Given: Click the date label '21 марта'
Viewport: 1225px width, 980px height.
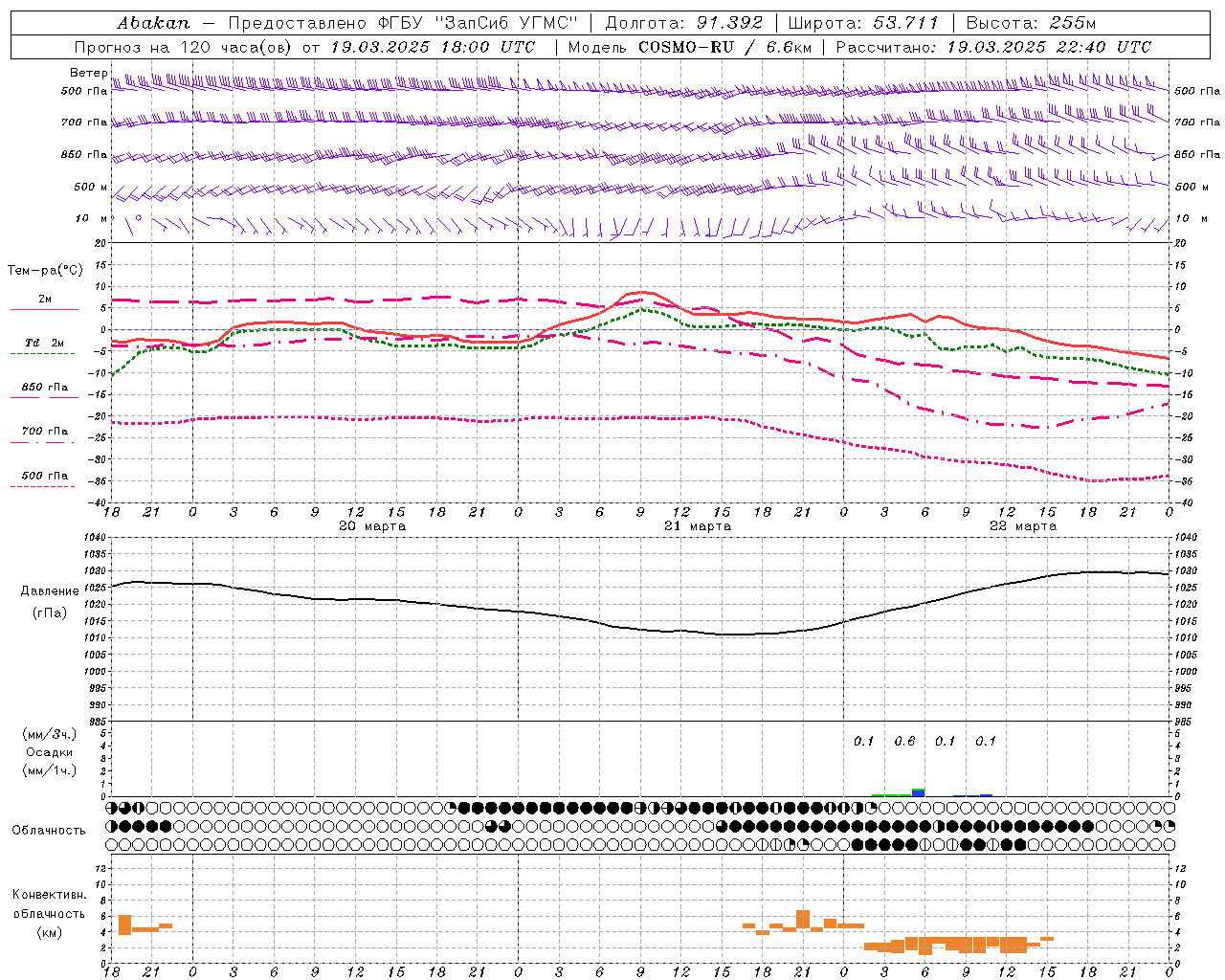Looking at the screenshot, I should [x=698, y=526].
